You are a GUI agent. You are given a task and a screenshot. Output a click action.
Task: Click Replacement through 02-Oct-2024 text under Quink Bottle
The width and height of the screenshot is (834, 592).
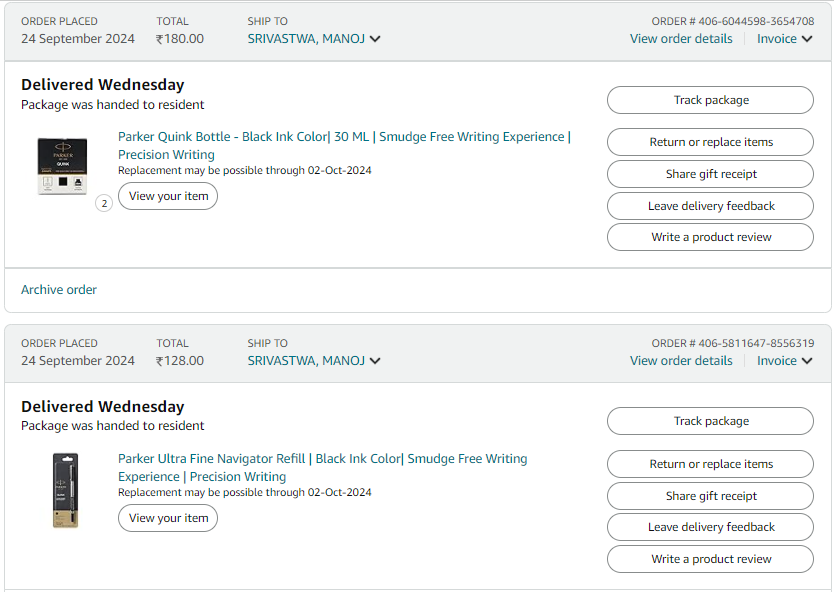click(245, 170)
